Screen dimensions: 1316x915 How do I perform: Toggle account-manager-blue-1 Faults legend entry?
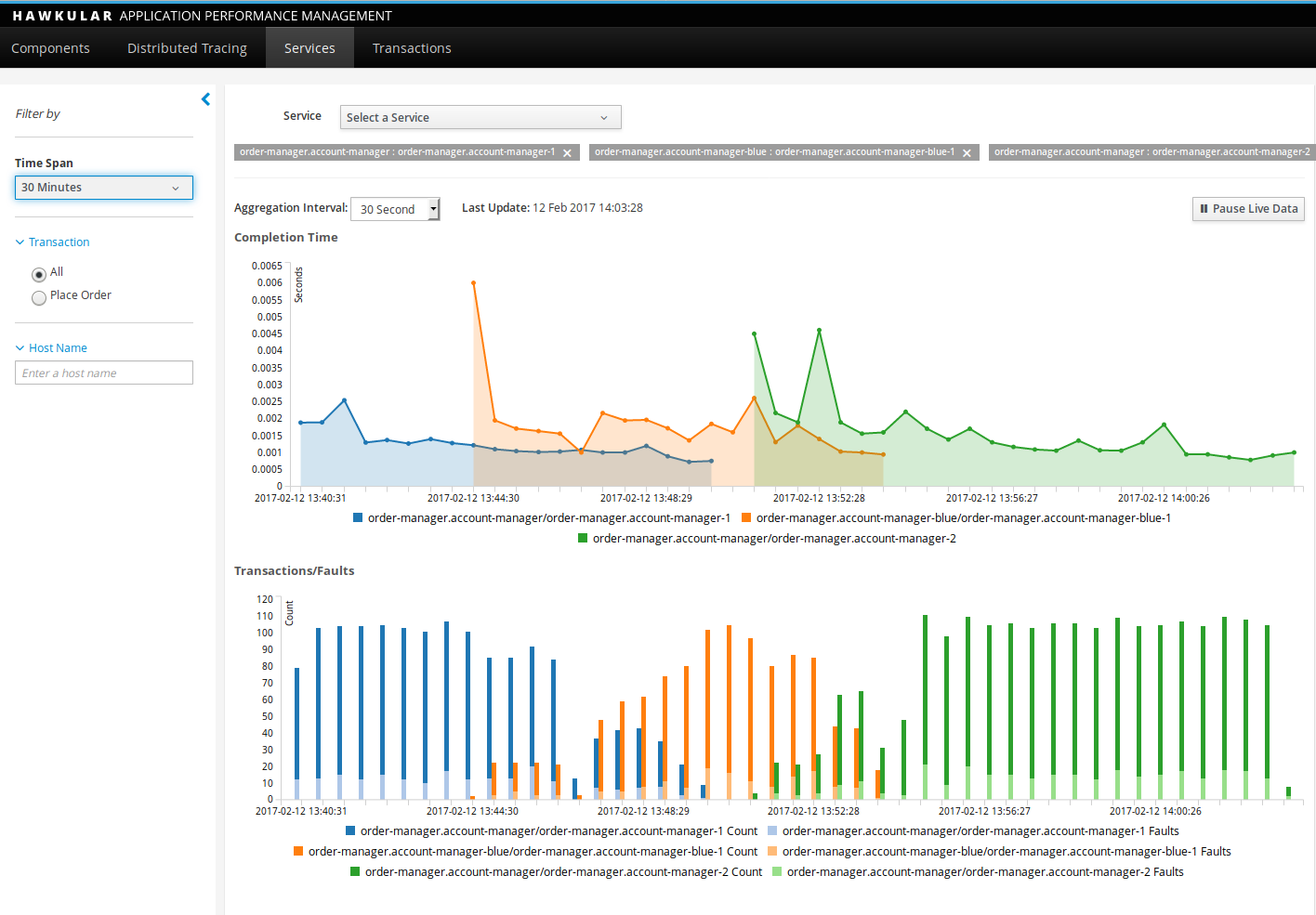click(x=999, y=852)
